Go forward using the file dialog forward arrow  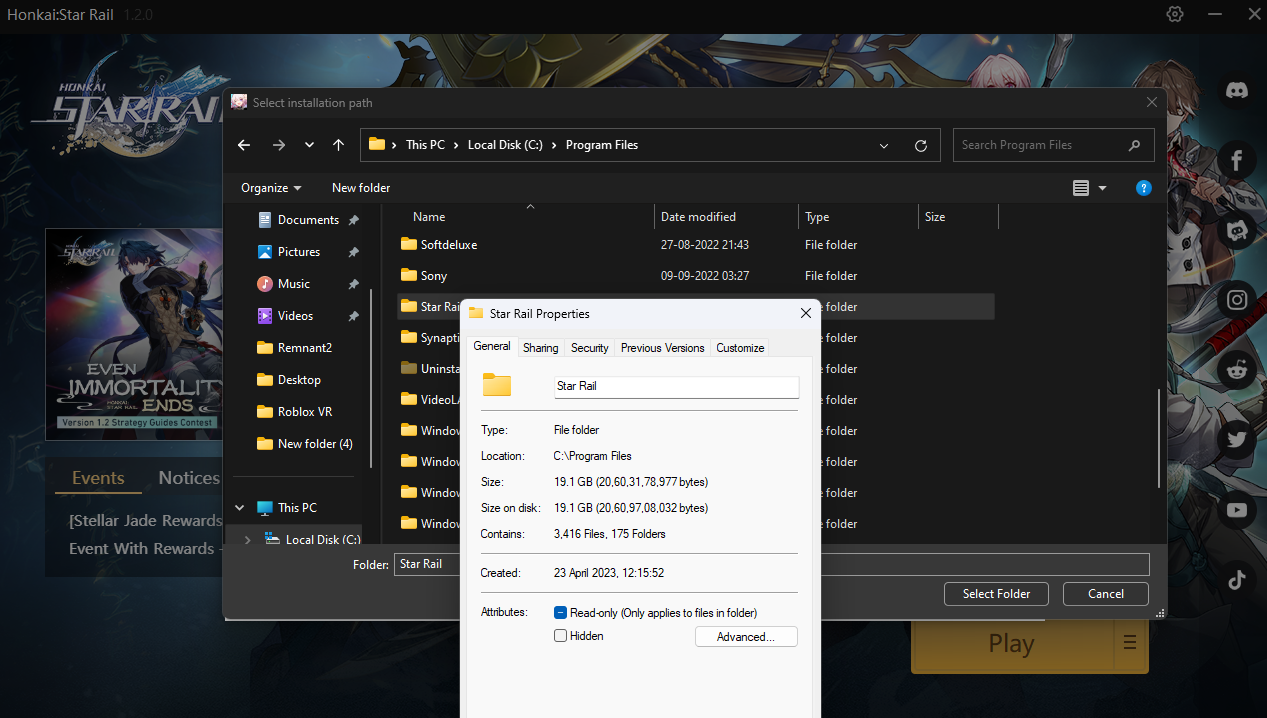point(279,145)
